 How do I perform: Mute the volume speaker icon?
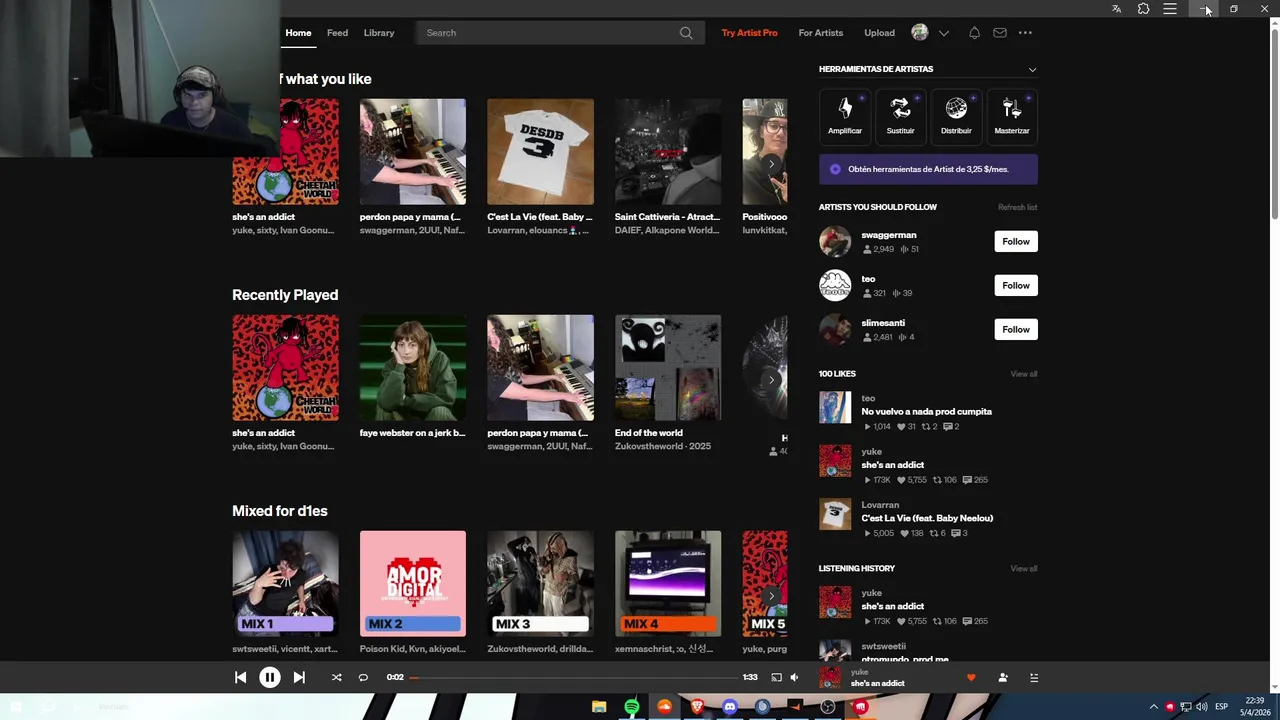coord(794,677)
